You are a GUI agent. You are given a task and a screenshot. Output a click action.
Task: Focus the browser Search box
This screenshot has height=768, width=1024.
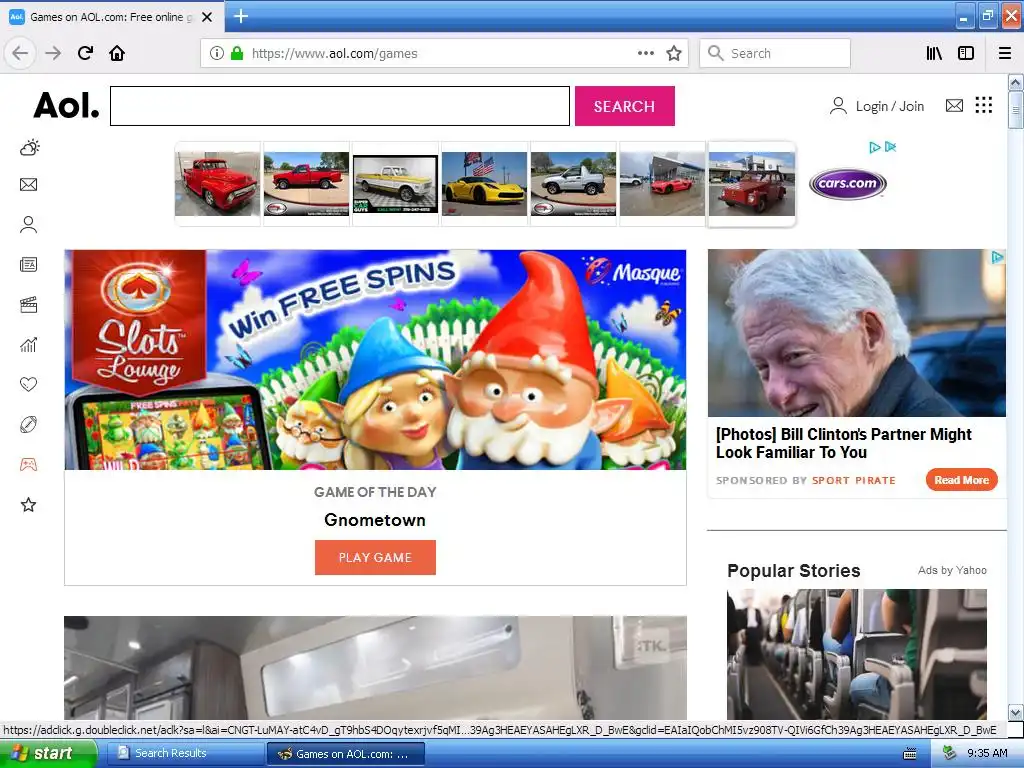775,53
